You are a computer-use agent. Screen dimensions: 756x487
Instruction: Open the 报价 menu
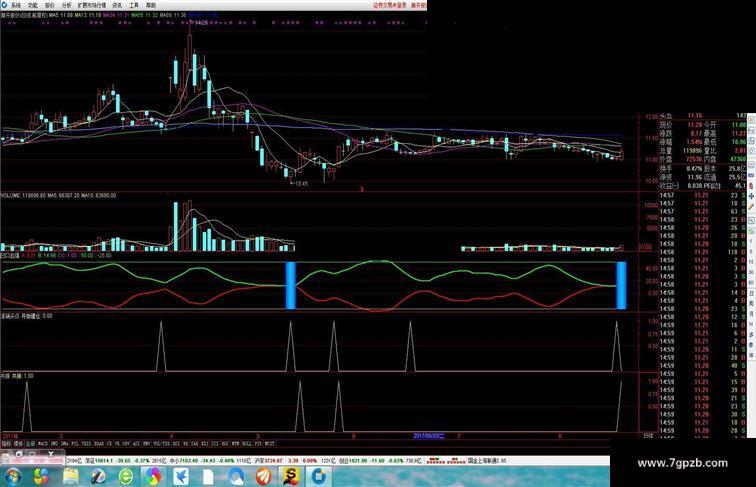click(x=49, y=5)
